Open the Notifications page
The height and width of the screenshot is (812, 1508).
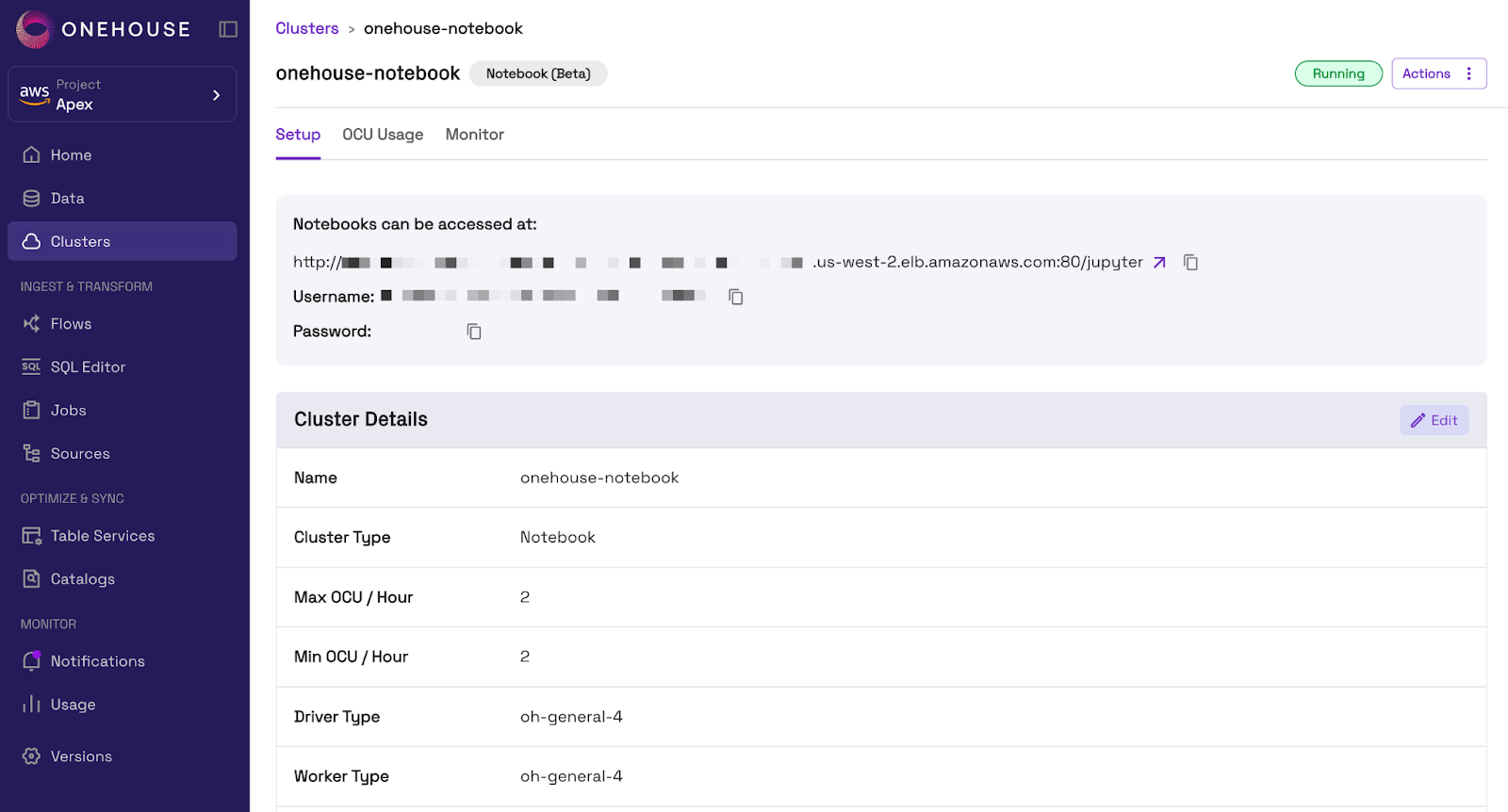click(x=98, y=660)
